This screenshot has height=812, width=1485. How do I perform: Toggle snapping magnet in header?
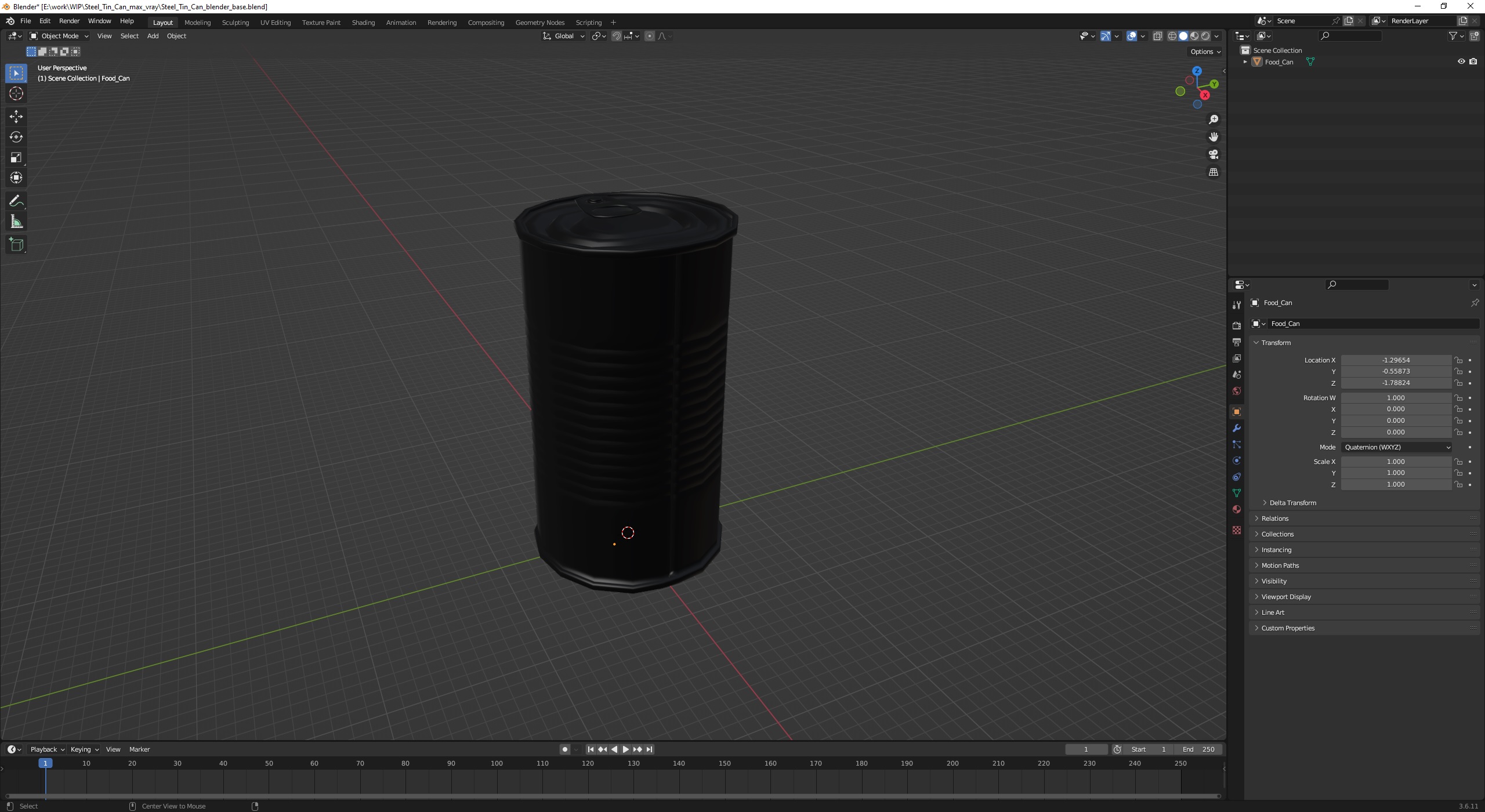617,36
